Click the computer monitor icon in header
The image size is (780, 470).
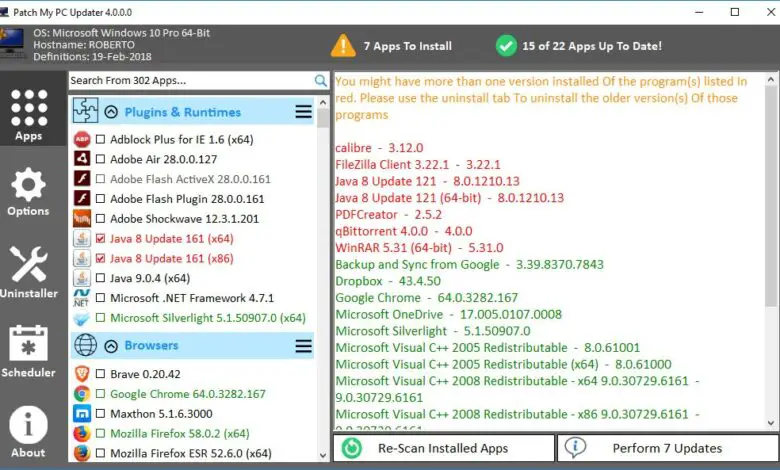pyautogui.click(x=12, y=43)
